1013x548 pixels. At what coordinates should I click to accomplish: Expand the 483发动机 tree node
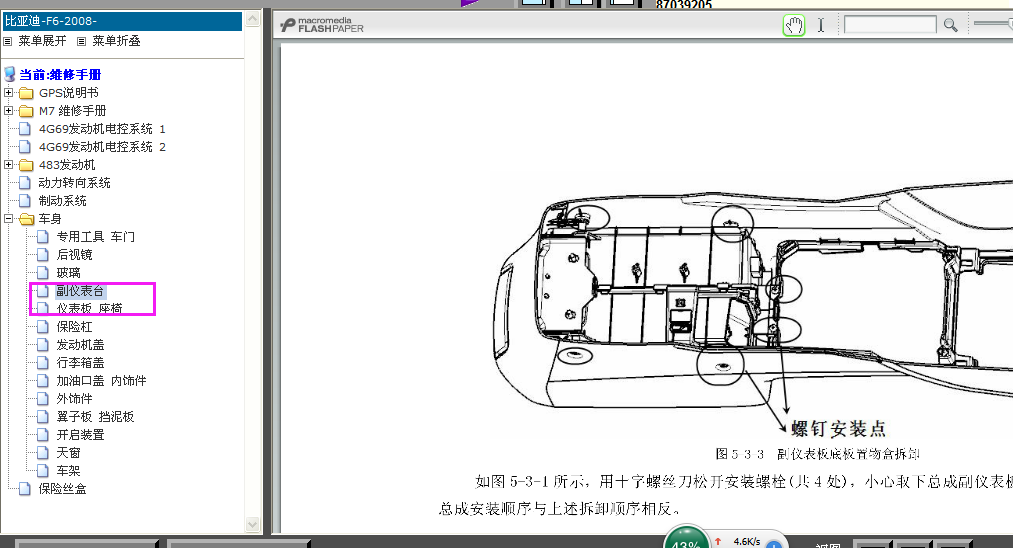[x=9, y=165]
